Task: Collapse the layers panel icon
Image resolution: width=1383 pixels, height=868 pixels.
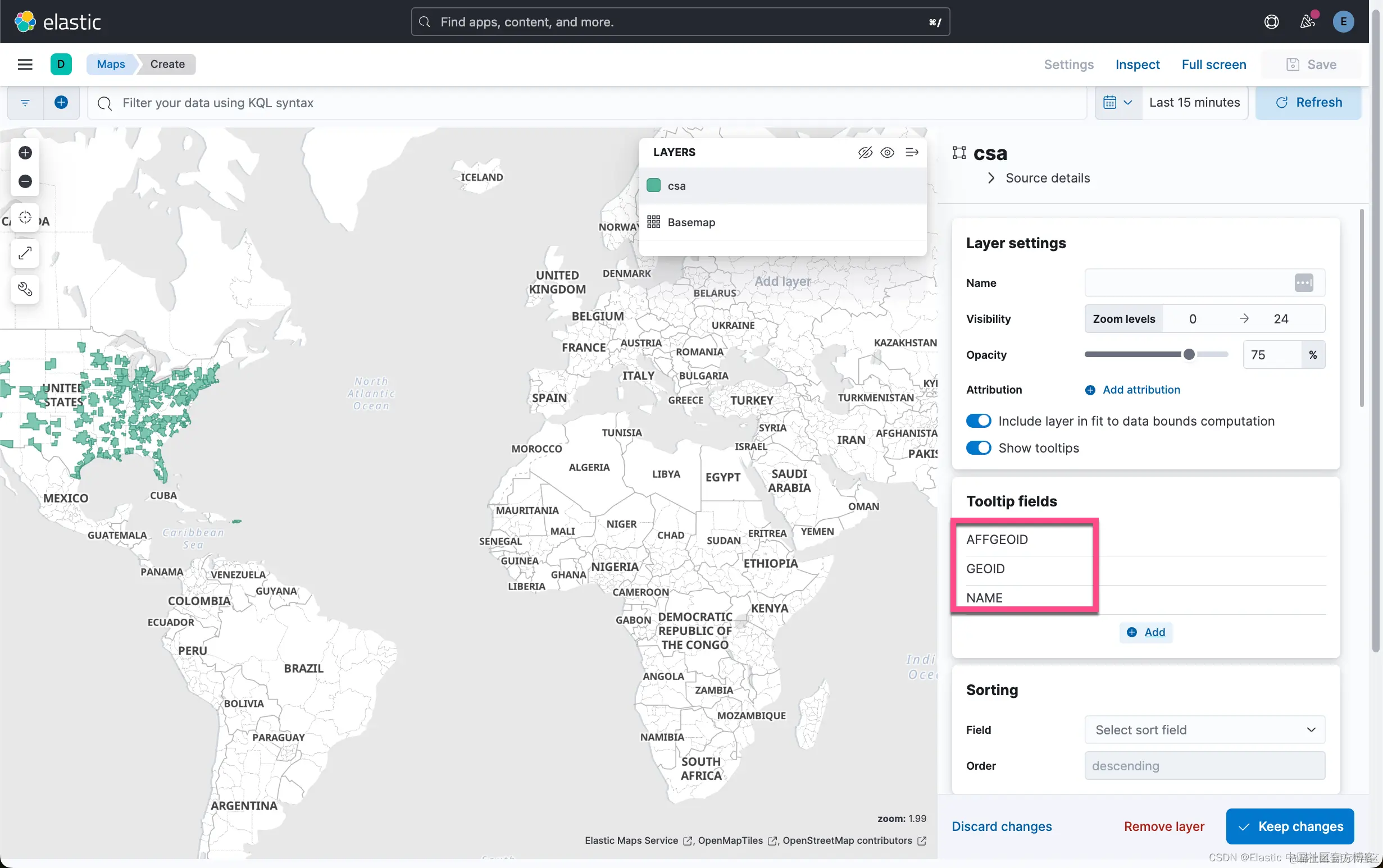Action: coord(912,152)
